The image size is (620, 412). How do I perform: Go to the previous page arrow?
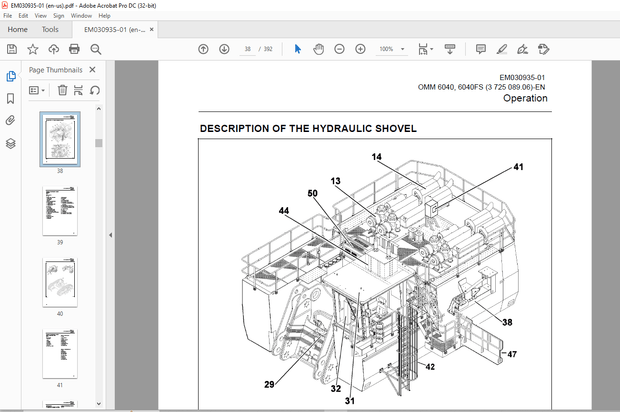(x=203, y=49)
